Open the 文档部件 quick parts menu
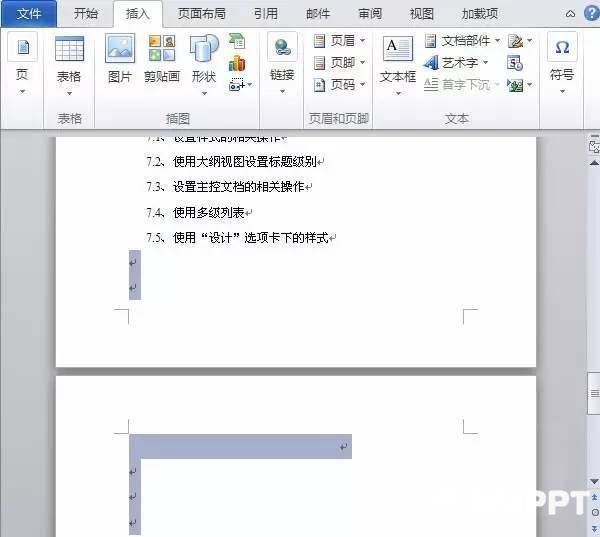 click(462, 41)
